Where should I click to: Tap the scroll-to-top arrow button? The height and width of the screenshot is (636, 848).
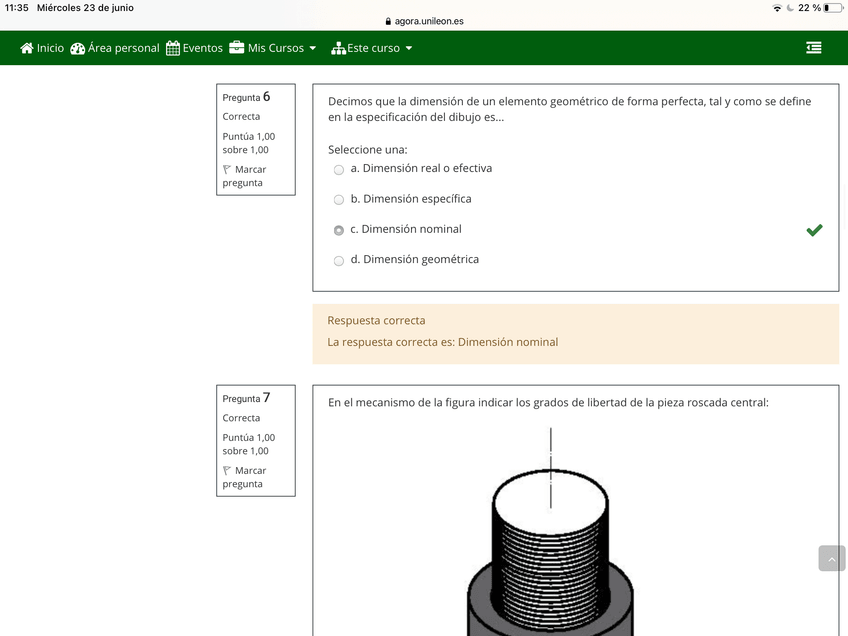[831, 559]
